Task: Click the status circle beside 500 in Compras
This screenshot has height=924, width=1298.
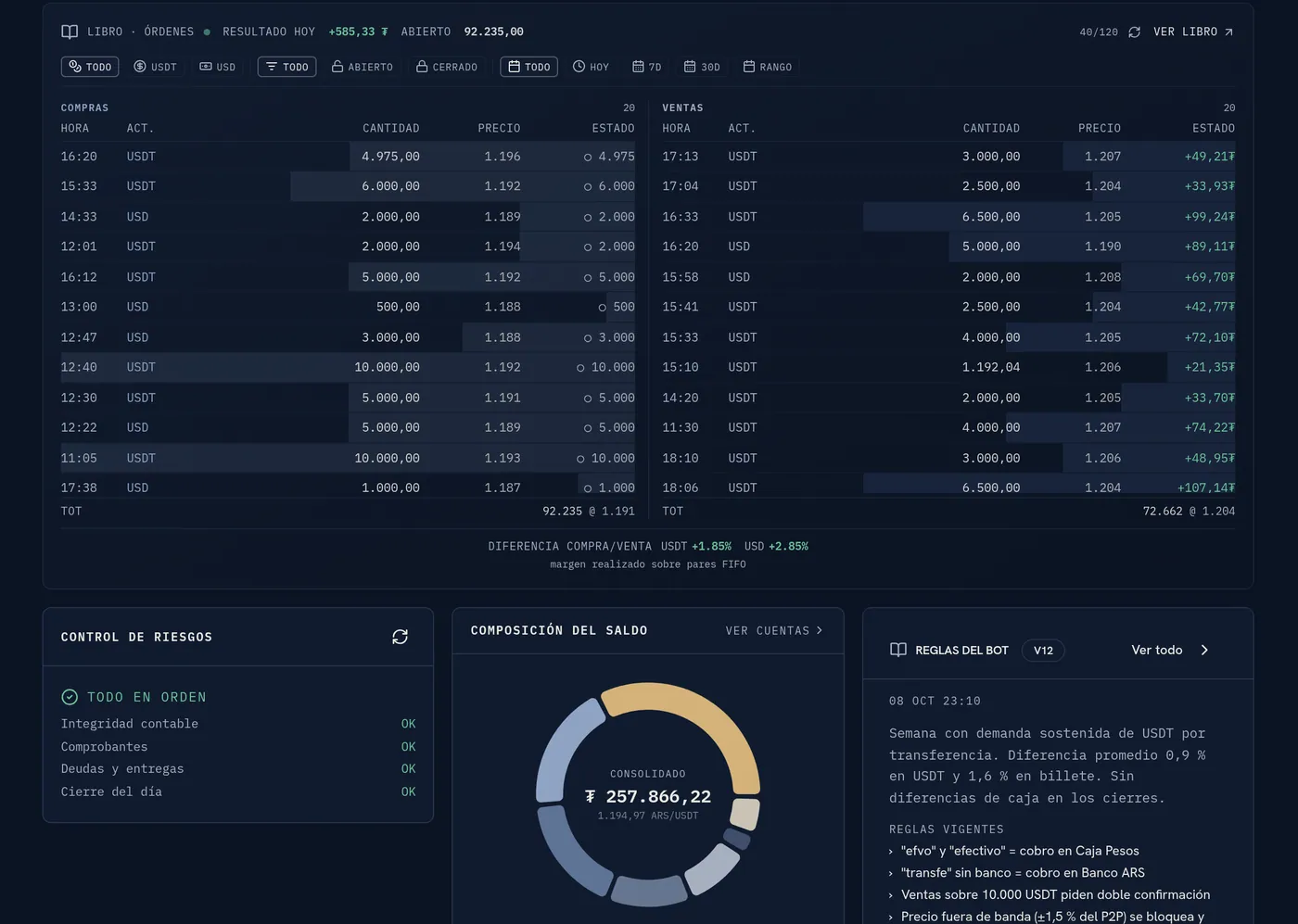Action: click(603, 307)
